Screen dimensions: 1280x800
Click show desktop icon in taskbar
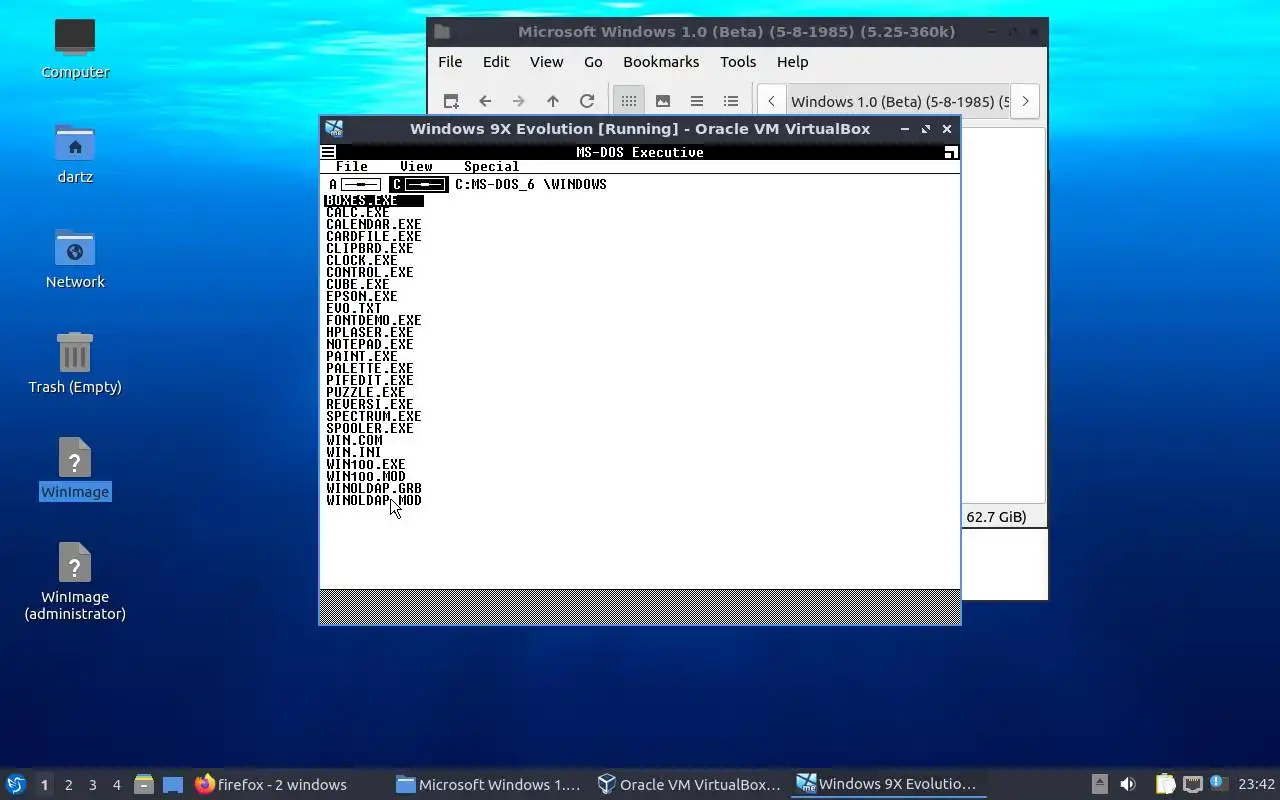pos(173,784)
